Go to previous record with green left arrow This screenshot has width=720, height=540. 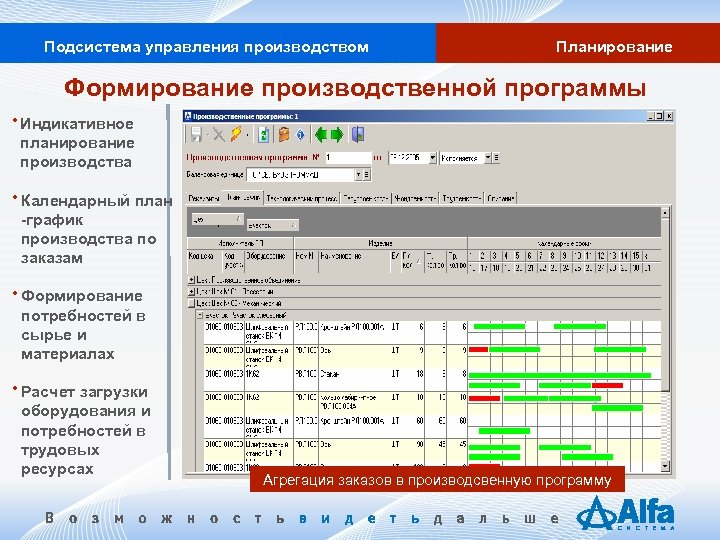[321, 135]
